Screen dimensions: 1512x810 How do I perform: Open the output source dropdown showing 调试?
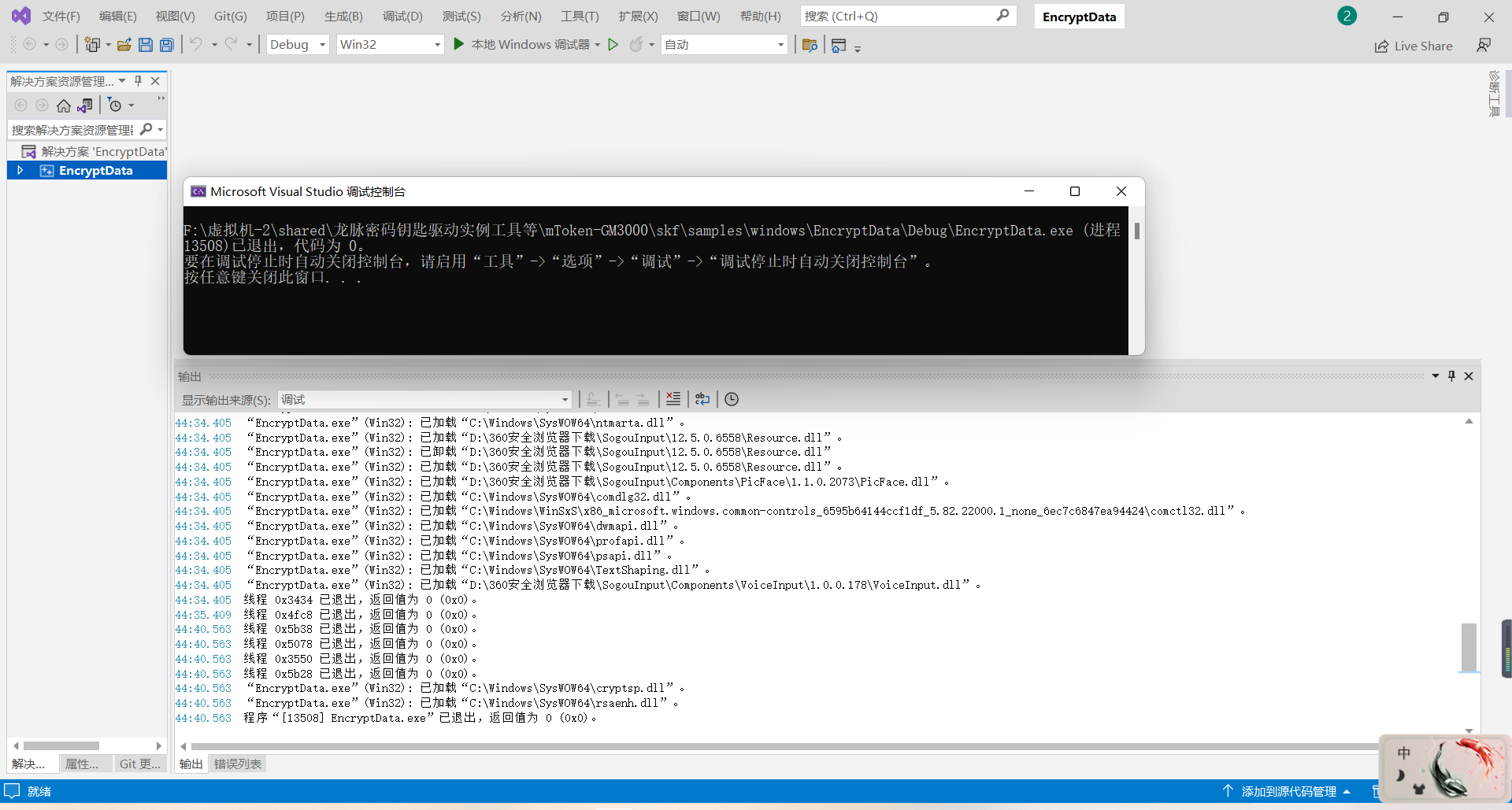point(424,399)
